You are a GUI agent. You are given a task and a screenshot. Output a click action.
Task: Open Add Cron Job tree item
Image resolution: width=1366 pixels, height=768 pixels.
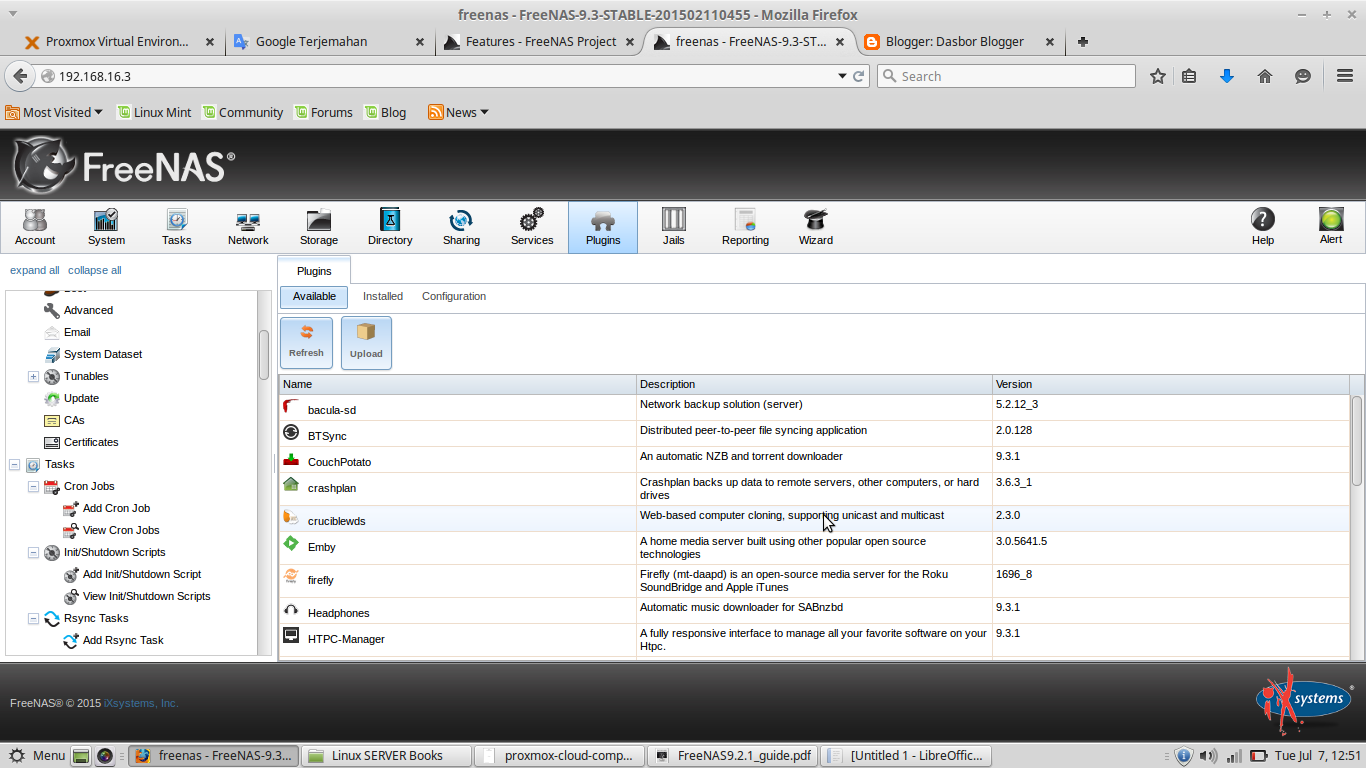coord(116,508)
